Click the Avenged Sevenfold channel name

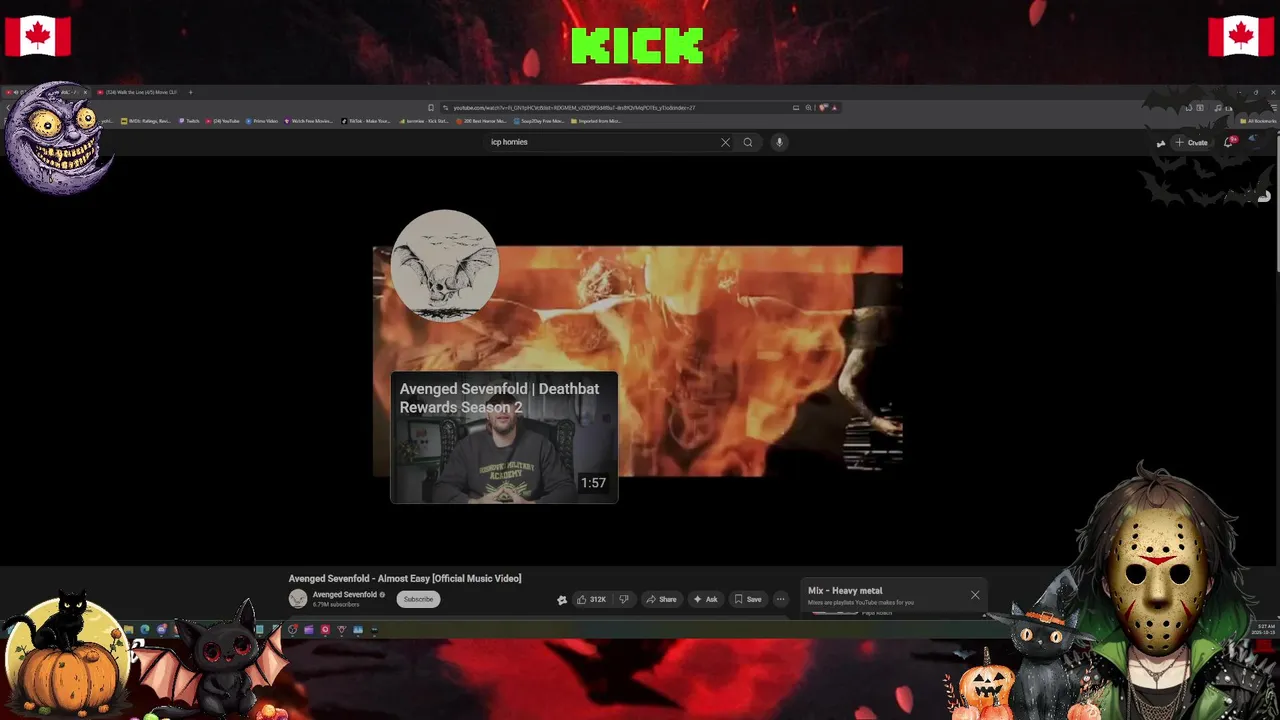coord(345,594)
